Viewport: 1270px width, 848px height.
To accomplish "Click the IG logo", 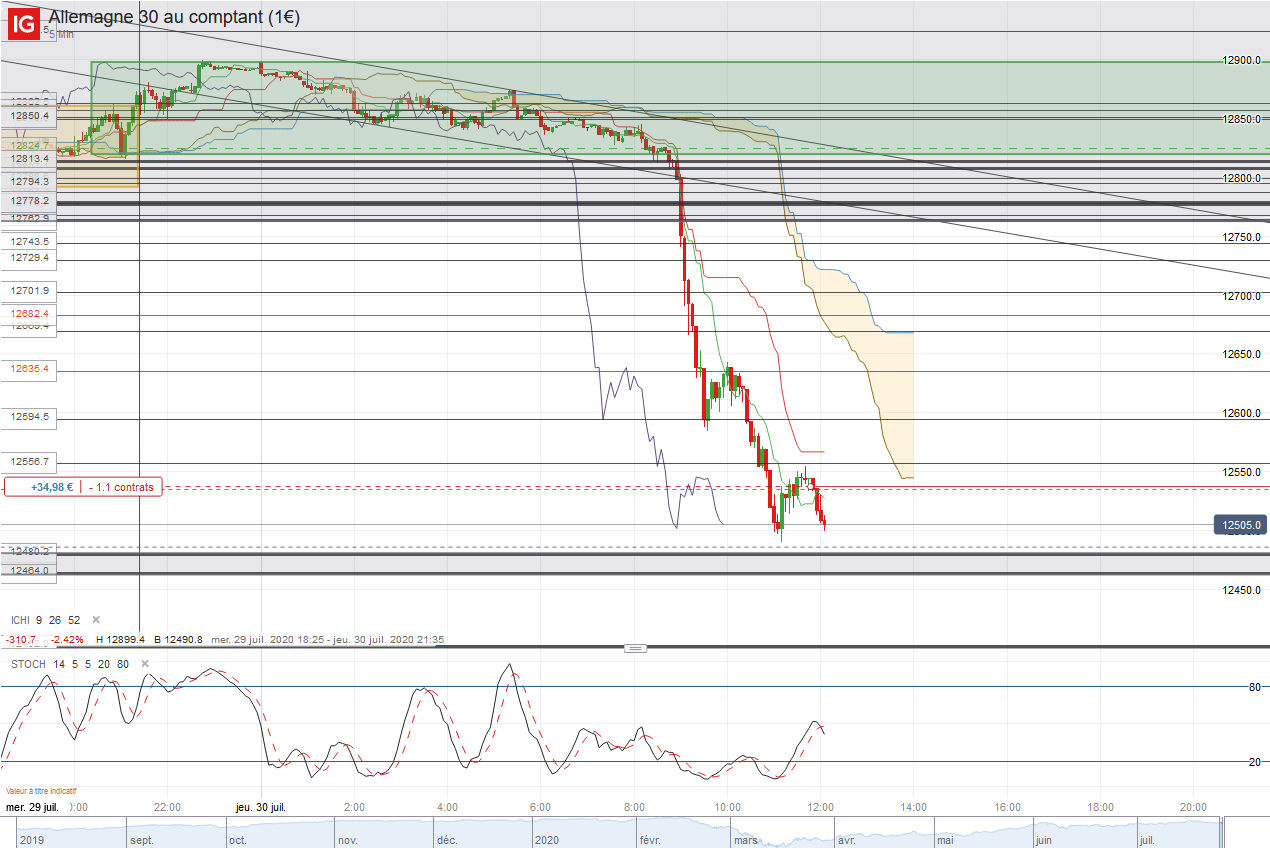I will coord(25,24).
